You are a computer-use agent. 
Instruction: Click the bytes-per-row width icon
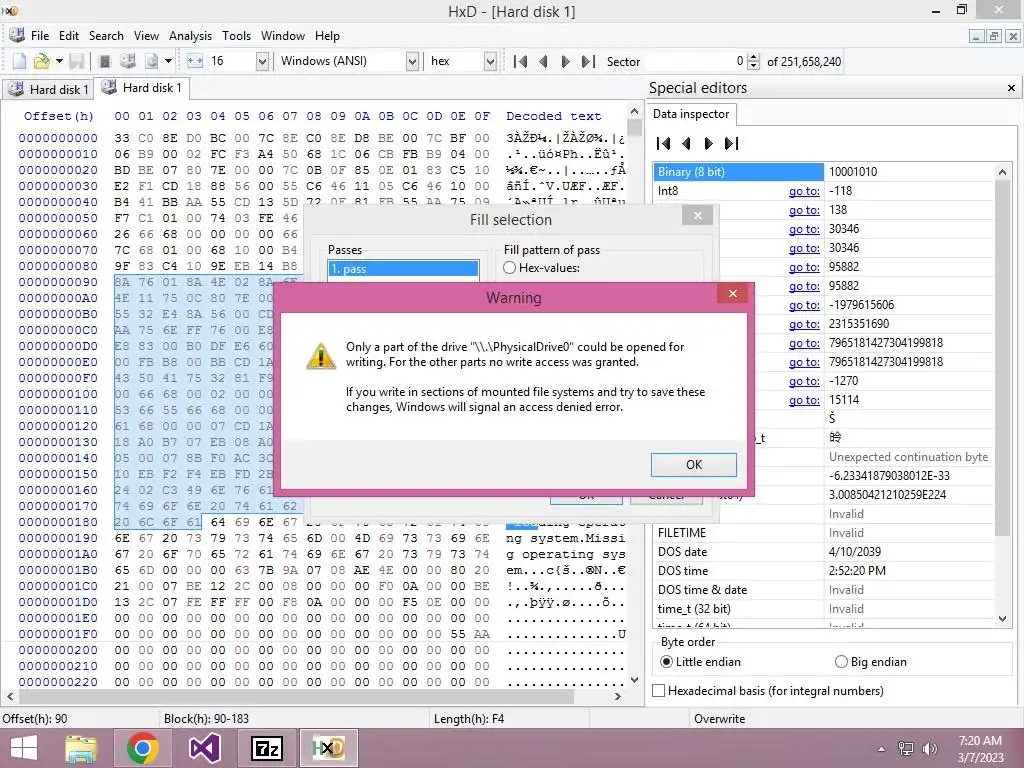[195, 61]
